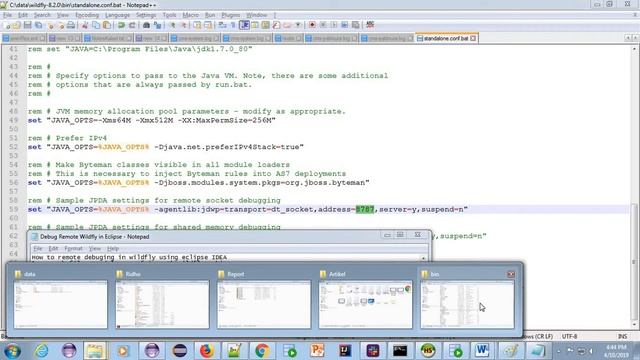Undo last edit with green arrow icon
Screen dimensions: 640x360
click(121, 25)
